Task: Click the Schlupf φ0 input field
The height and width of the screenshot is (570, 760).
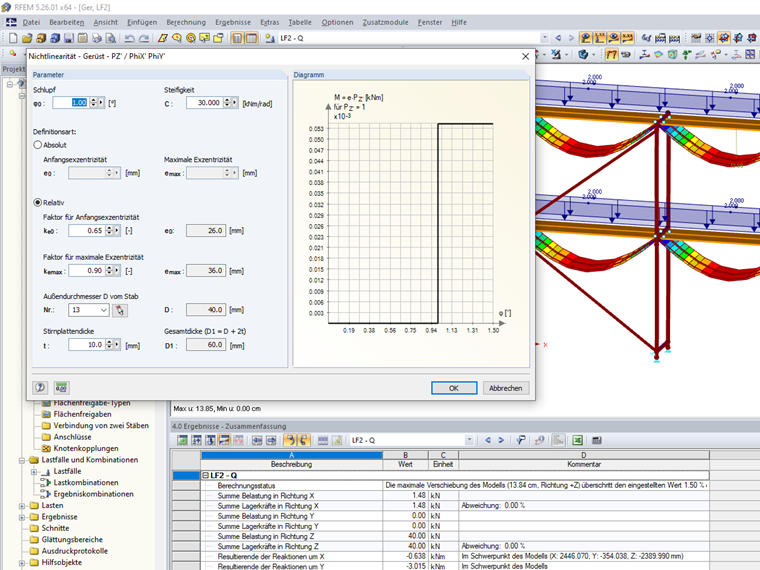Action: pos(70,103)
